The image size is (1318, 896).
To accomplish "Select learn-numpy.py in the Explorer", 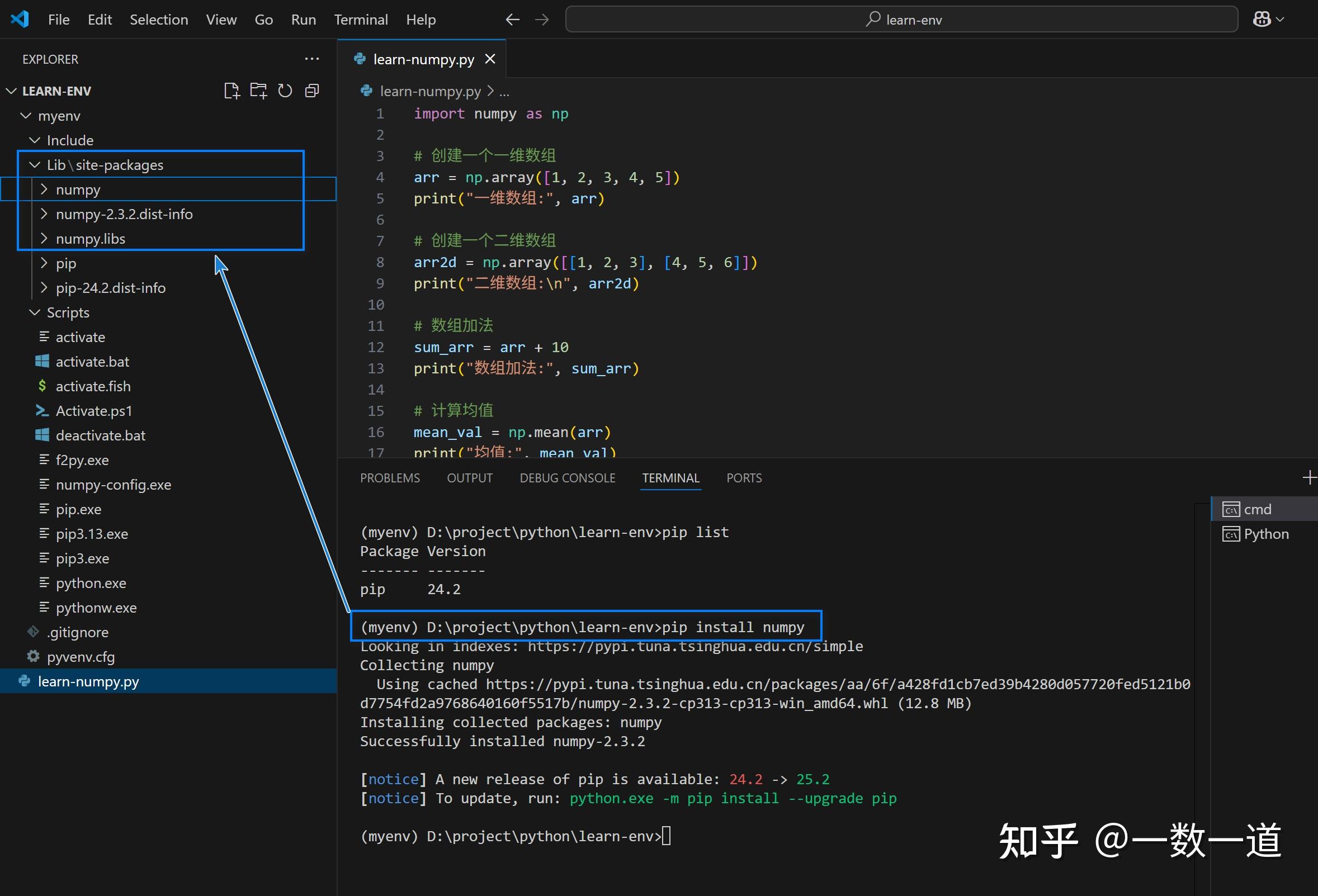I will 88,681.
